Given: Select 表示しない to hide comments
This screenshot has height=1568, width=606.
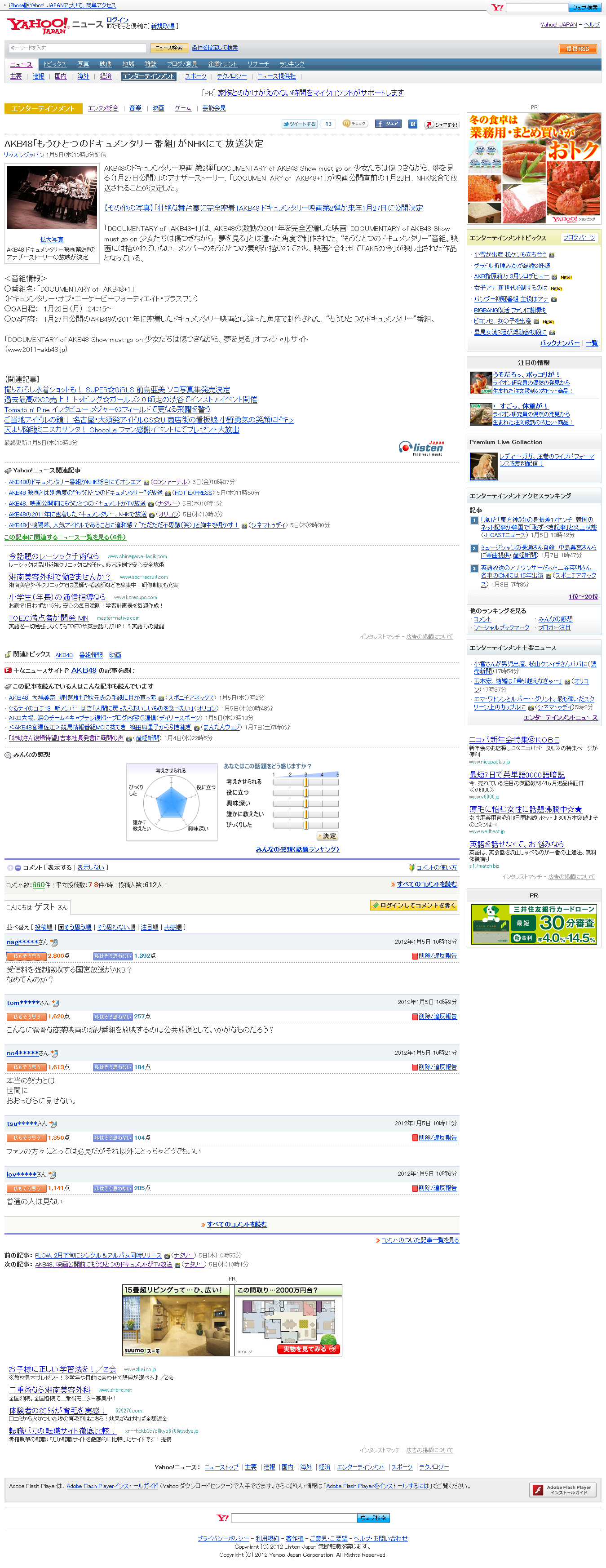Looking at the screenshot, I should pos(91,867).
